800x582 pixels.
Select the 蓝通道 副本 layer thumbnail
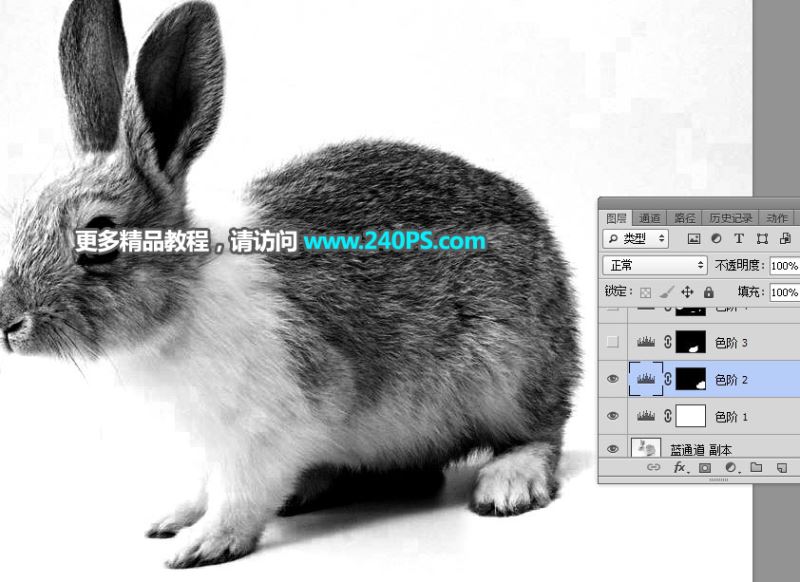pos(646,448)
